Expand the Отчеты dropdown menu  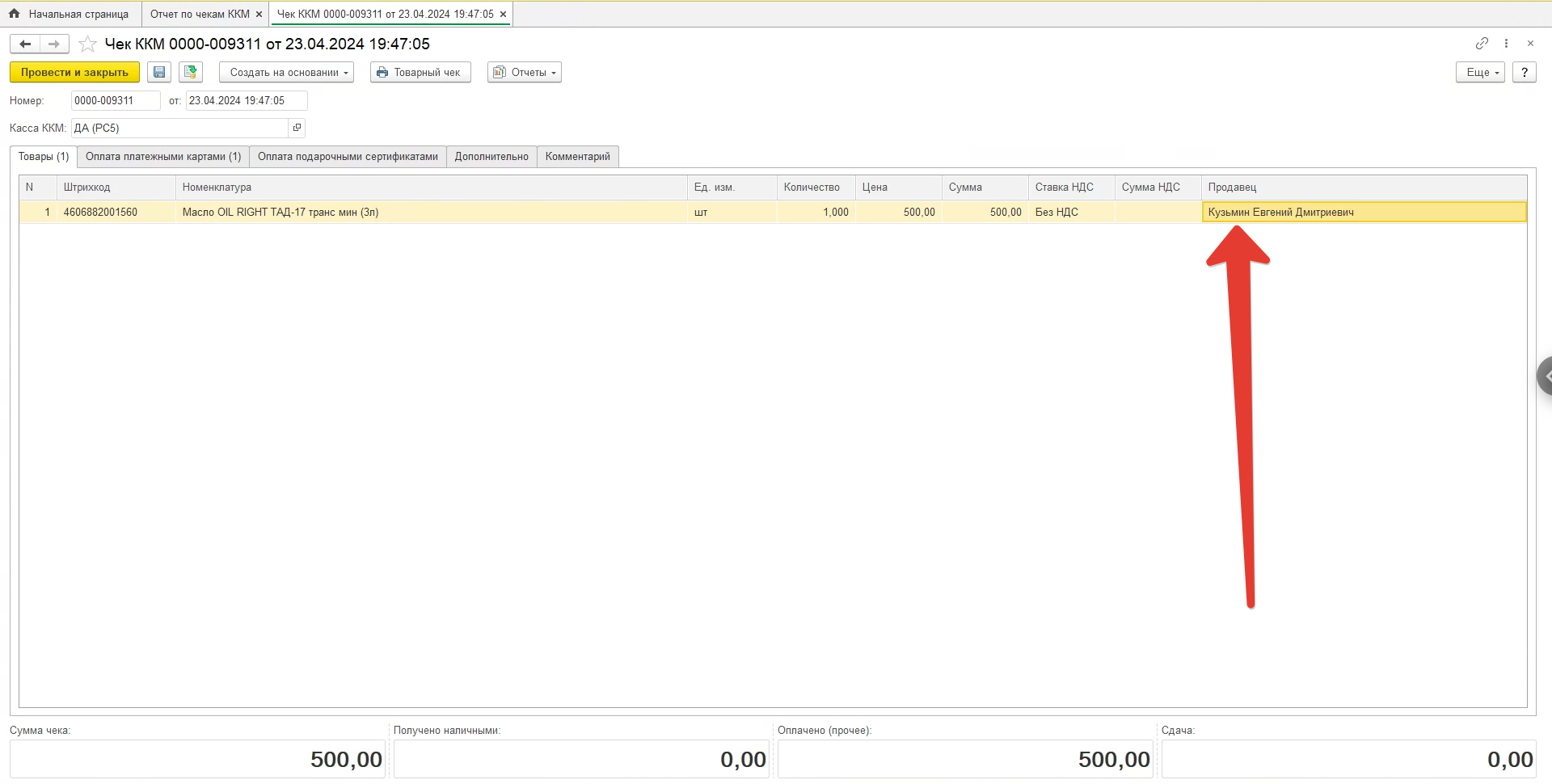(x=525, y=72)
